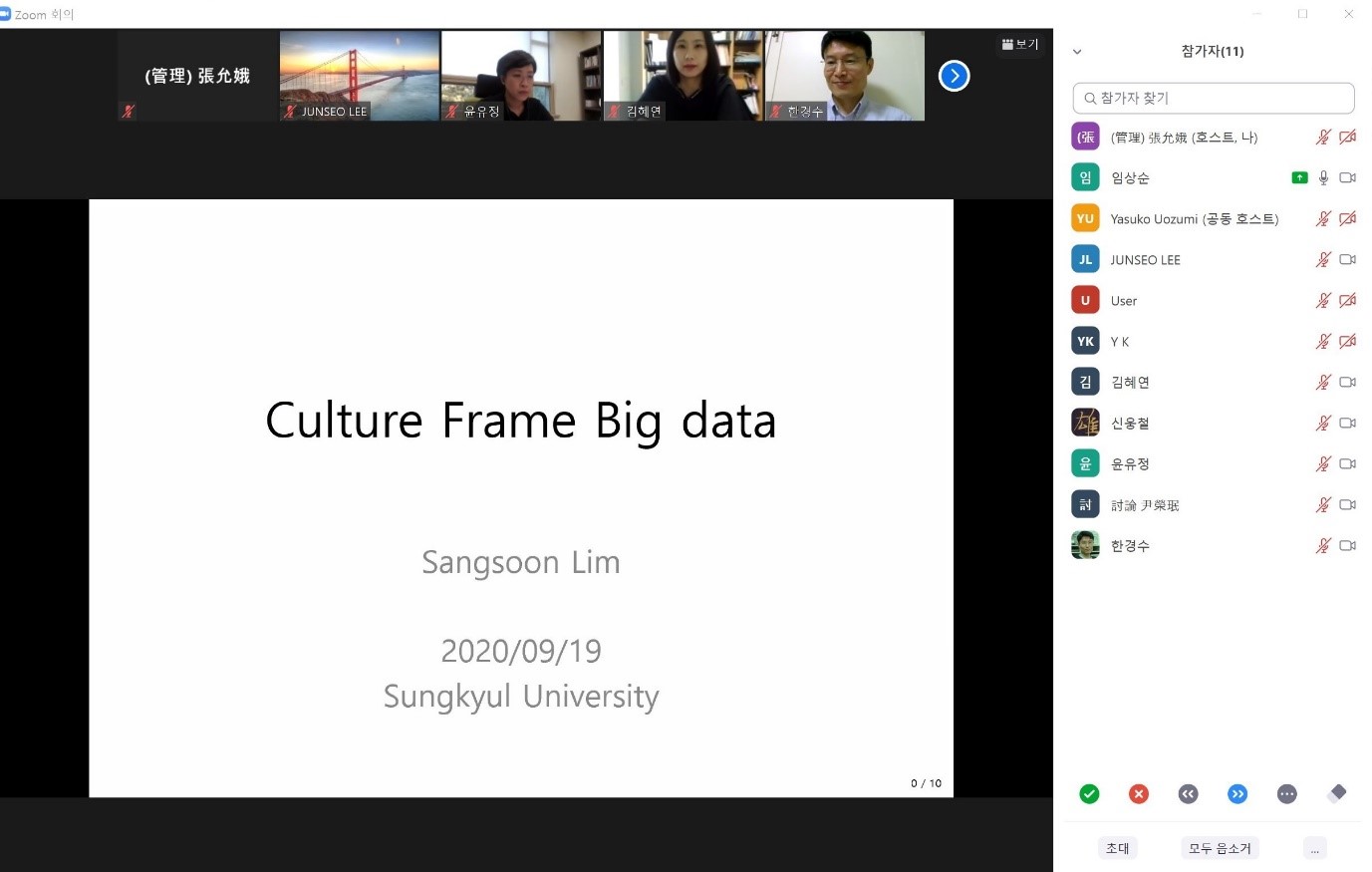This screenshot has width=1372, height=872.
Task: Toggle 임상순's microphone icon
Action: (x=1323, y=177)
